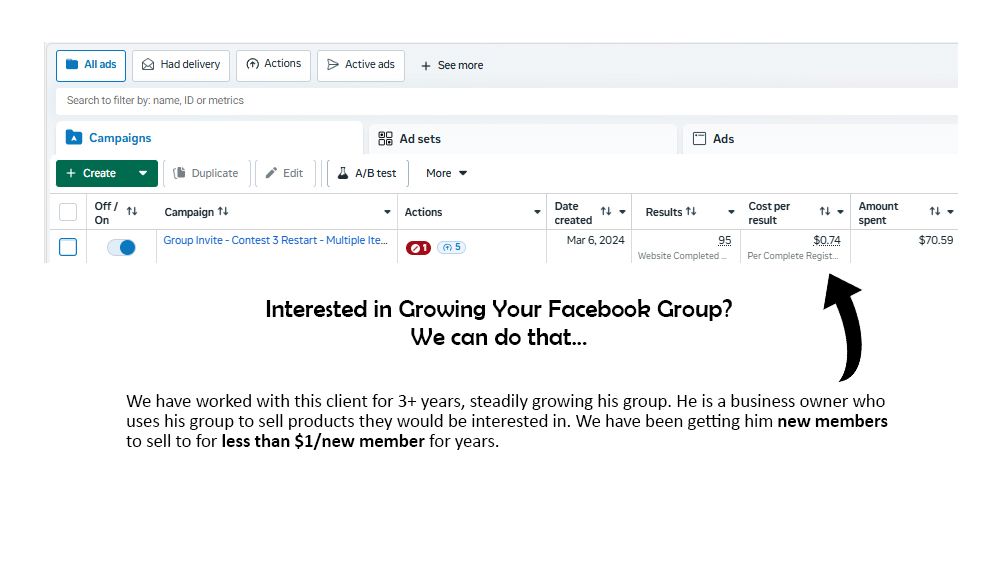Select all campaigns with header checkbox
The image size is (999, 576).
click(x=68, y=212)
